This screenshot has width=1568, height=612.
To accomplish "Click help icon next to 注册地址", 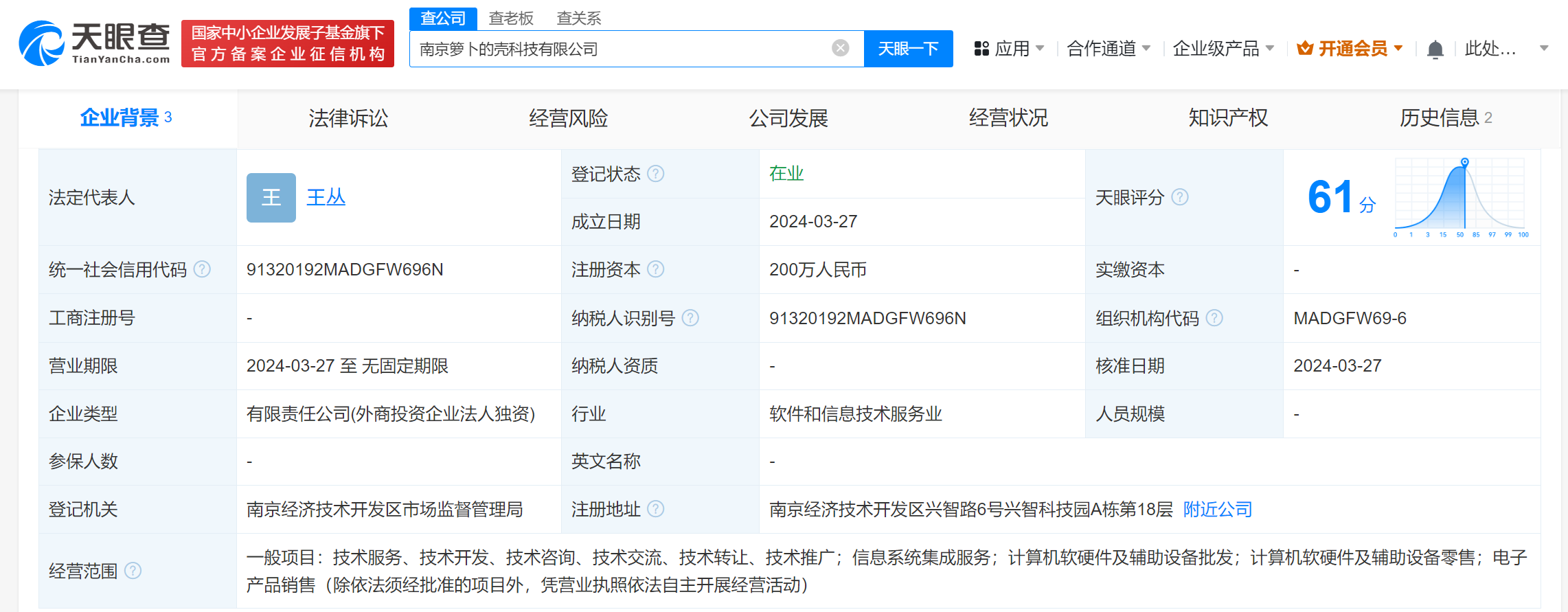I will point(656,509).
